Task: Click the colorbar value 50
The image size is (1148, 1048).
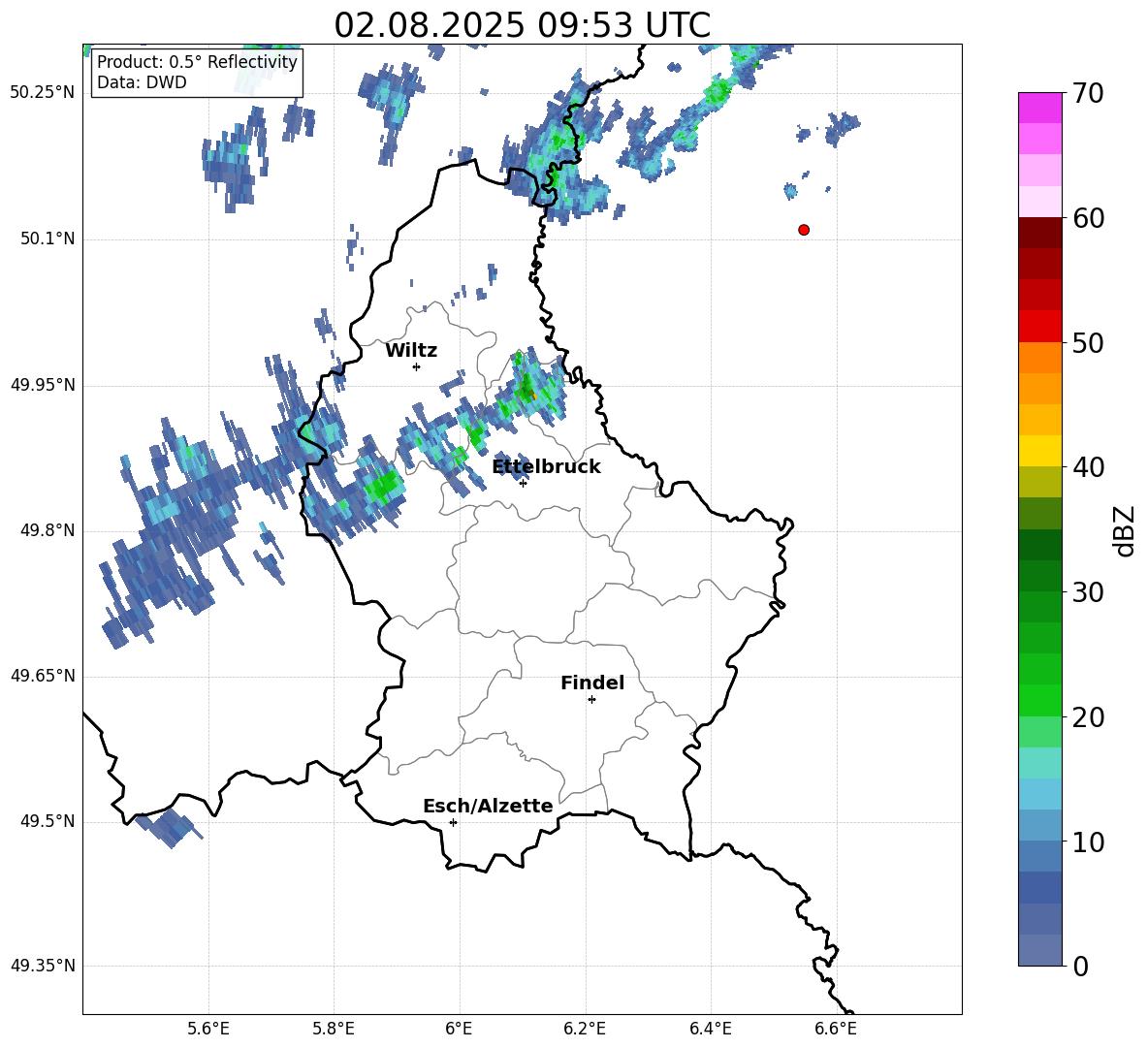Action: (1088, 343)
